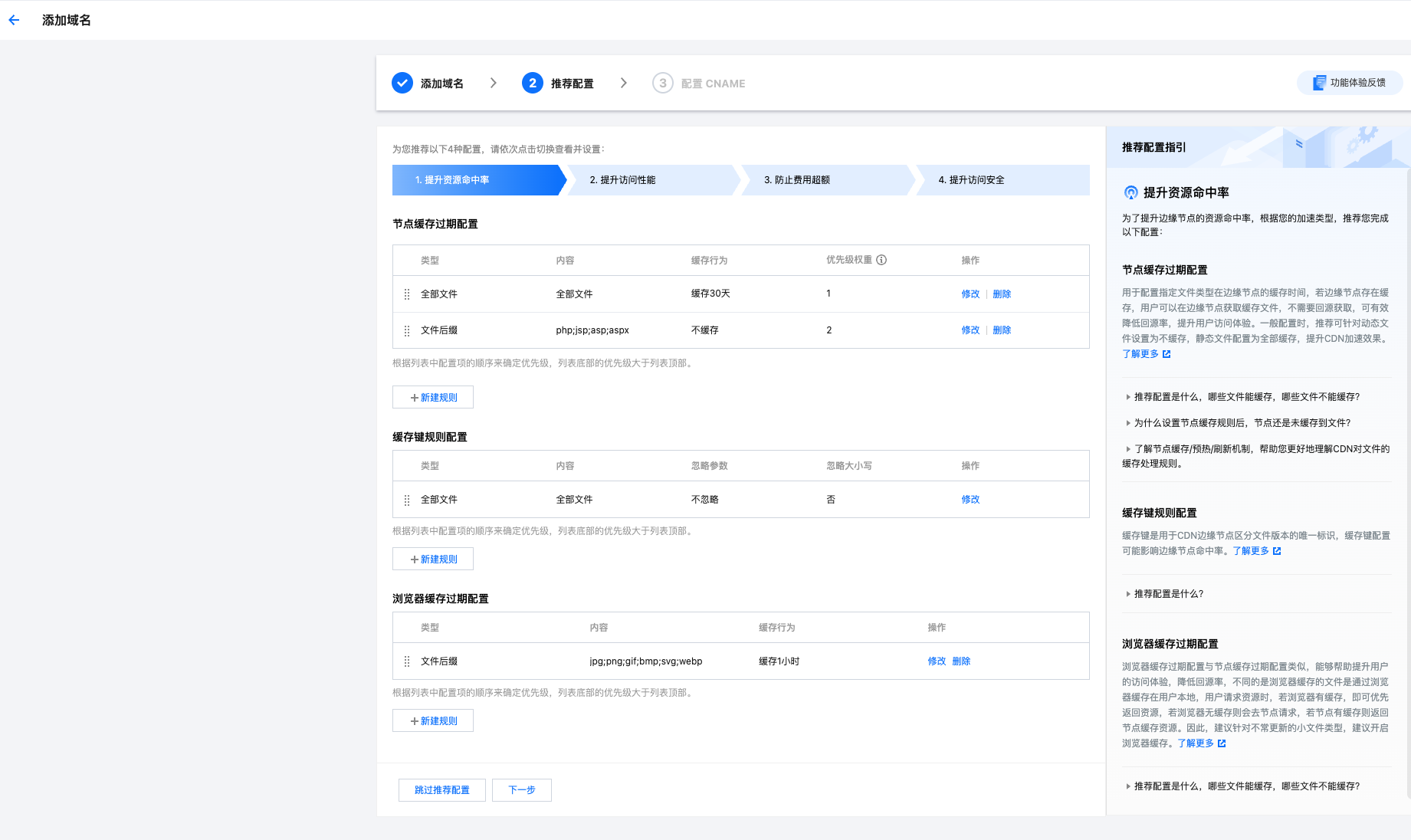Expand 了解节点缓存/预热/刷新机制 FAQ item
The image size is (1411, 840).
[x=1261, y=449]
